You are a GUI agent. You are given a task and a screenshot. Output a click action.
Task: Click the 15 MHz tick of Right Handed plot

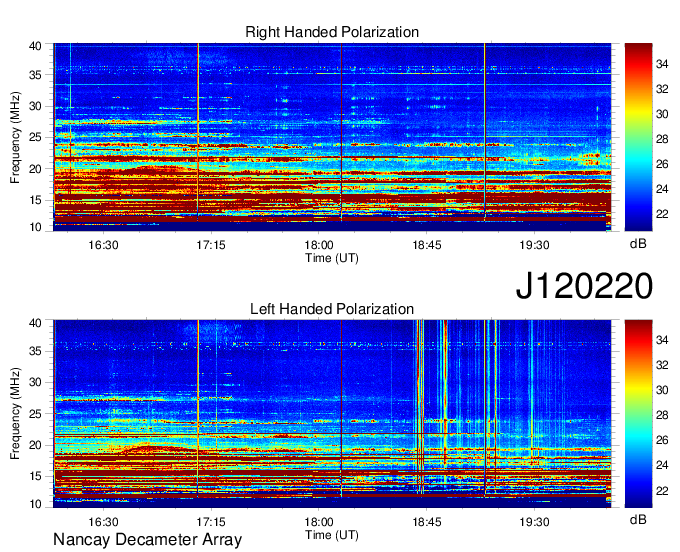pyautogui.click(x=36, y=200)
